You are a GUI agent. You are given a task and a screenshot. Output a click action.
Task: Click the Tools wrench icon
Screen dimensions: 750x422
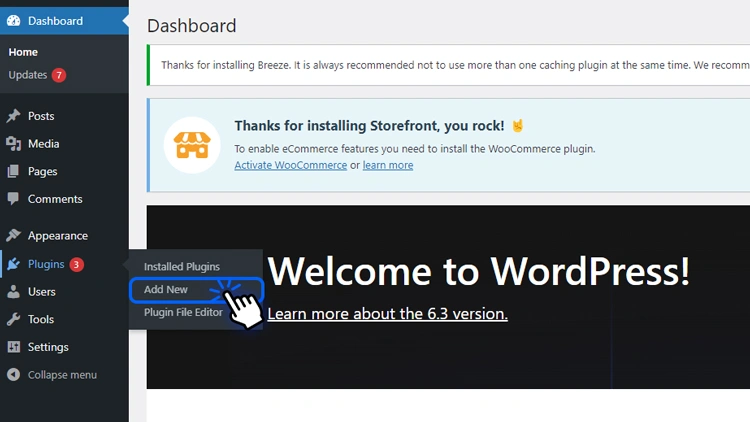tap(13, 320)
